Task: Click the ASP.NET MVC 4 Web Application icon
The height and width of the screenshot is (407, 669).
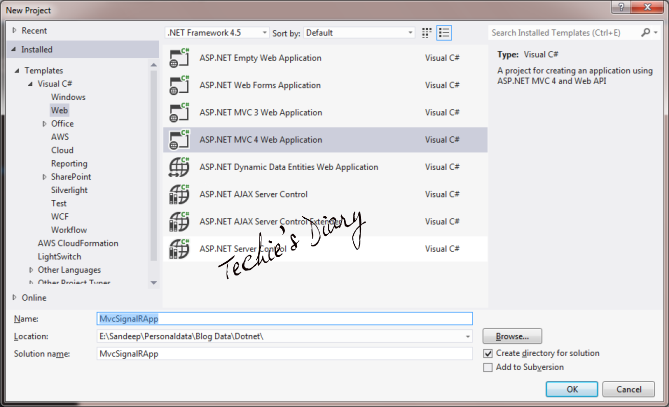Action: [179, 140]
